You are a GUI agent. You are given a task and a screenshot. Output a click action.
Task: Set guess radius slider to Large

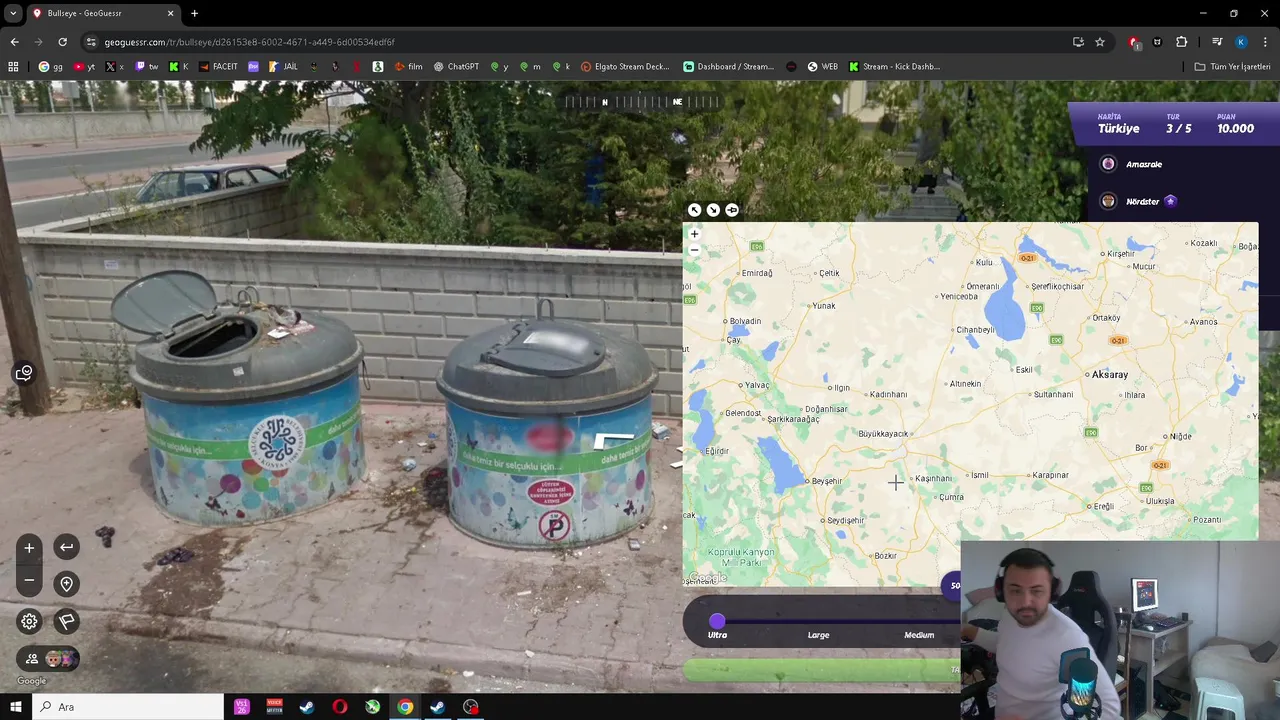pos(818,635)
